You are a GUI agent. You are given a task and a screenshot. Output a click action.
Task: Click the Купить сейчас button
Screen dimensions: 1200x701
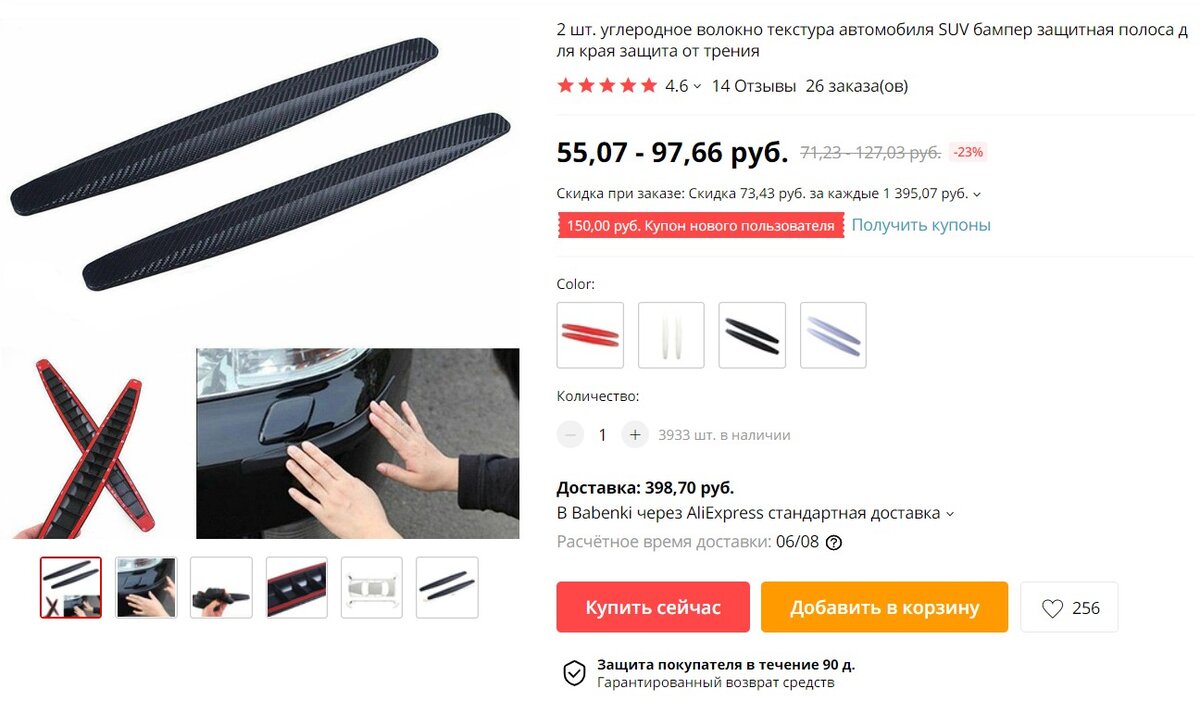[653, 607]
